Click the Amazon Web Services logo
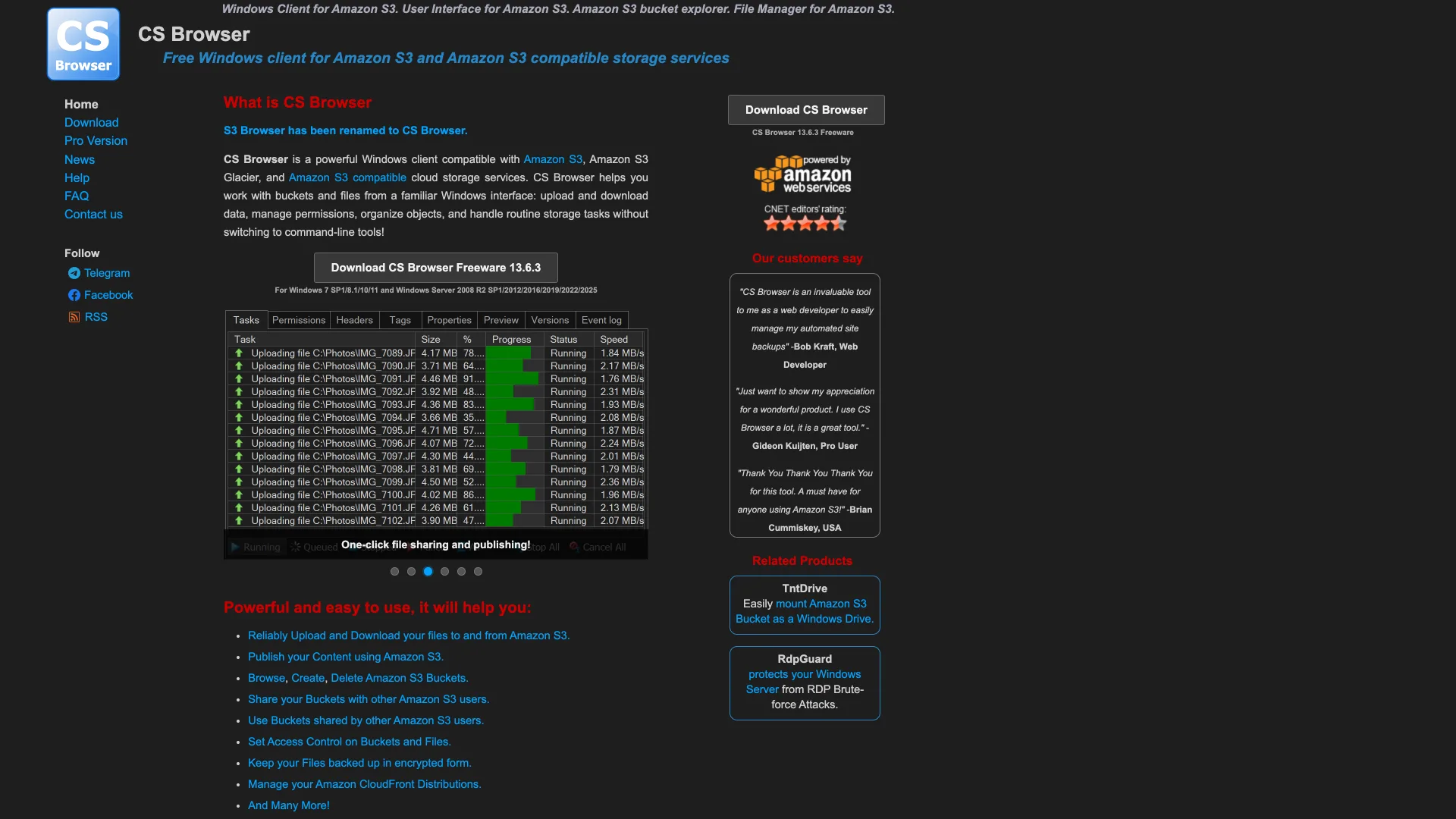Screen dimensions: 1456x819 tap(803, 174)
